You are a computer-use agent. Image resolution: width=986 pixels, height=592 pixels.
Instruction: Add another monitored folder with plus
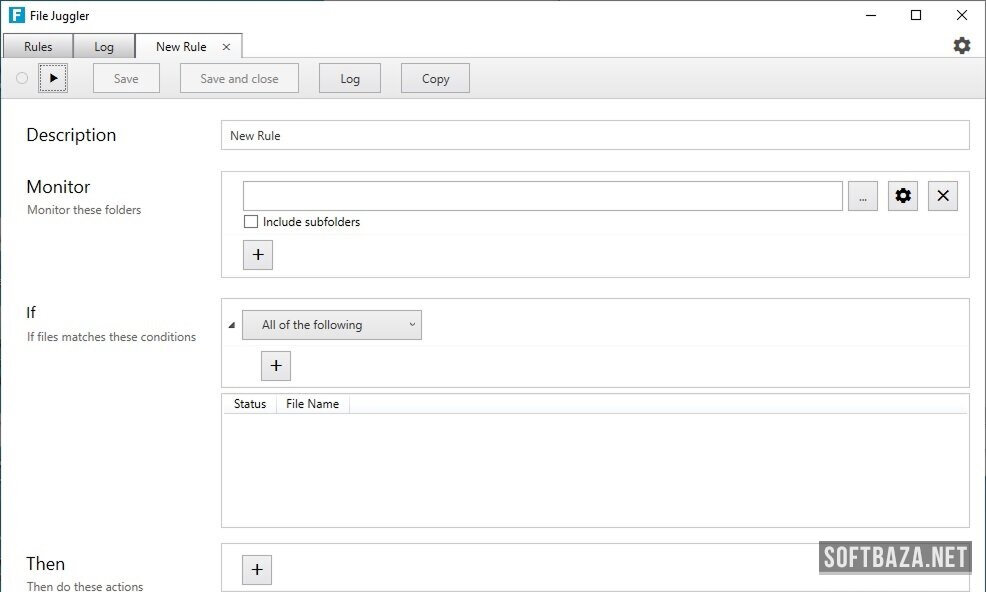pos(257,255)
